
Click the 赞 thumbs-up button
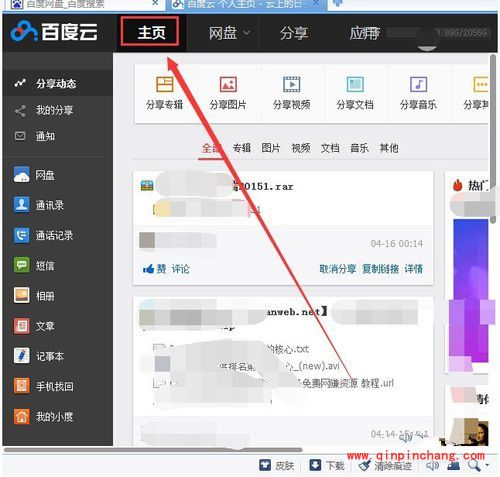[154, 269]
